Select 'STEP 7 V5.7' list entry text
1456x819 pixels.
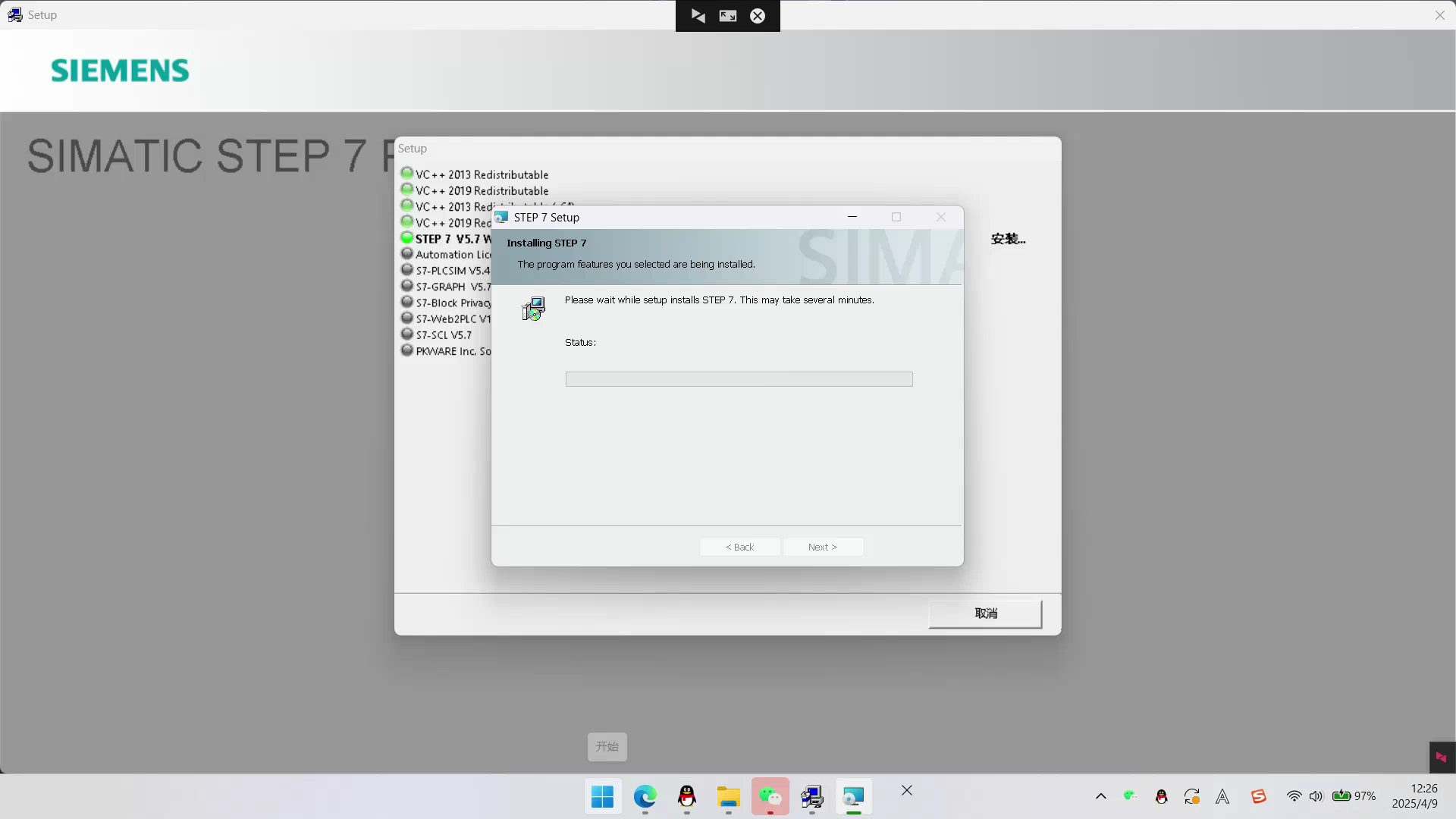coord(453,239)
